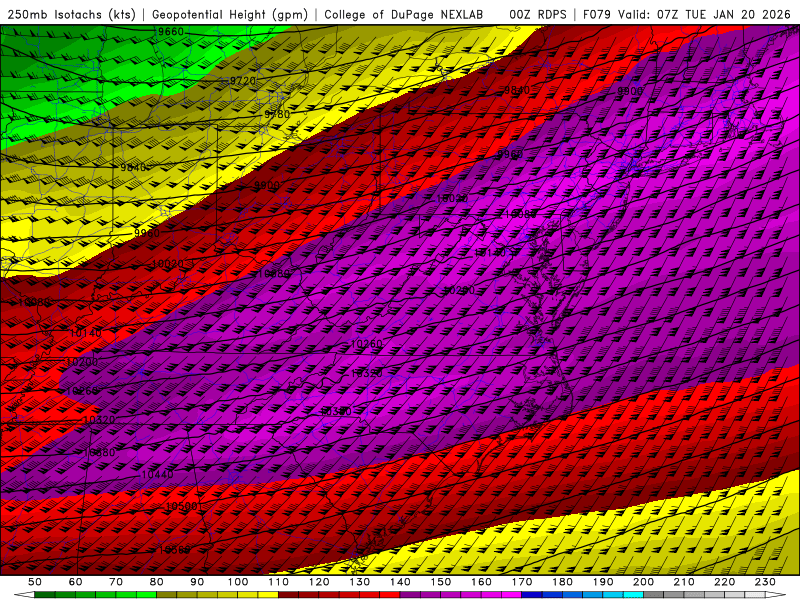Click the 10560 height contour label
The height and width of the screenshot is (600, 800).
coord(174,550)
